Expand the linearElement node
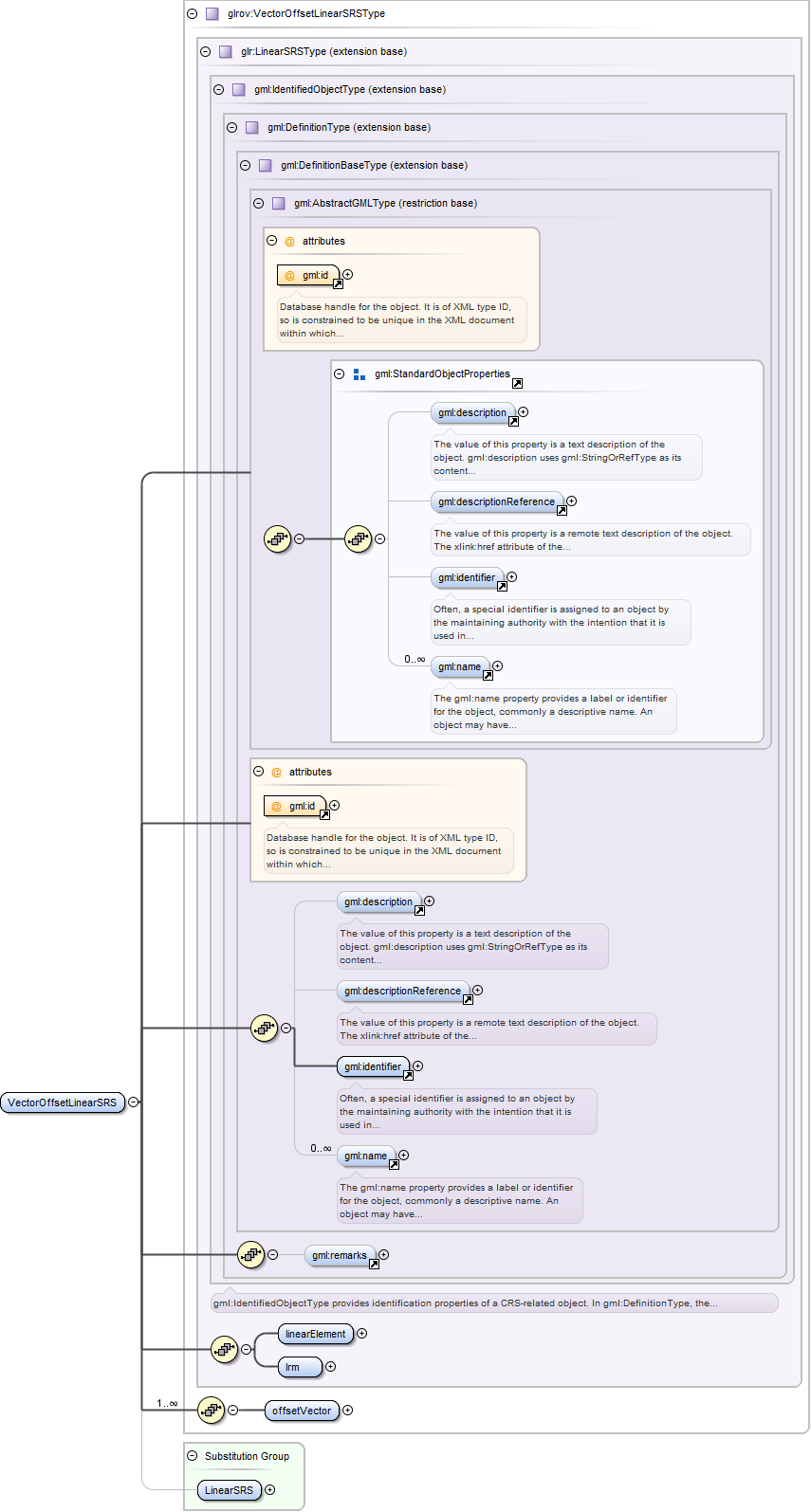 (x=362, y=1334)
